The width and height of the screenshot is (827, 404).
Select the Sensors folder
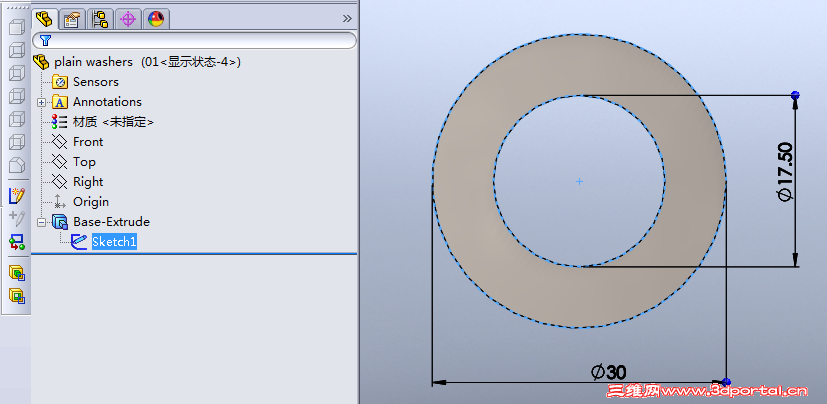(85, 82)
